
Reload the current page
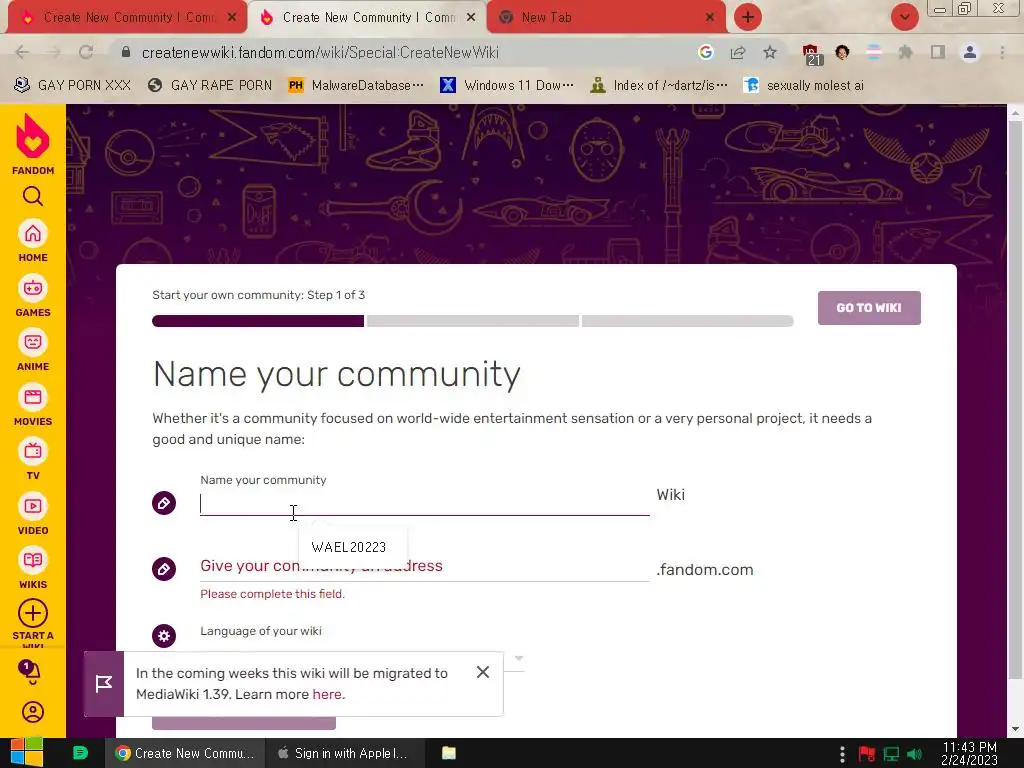pos(86,52)
